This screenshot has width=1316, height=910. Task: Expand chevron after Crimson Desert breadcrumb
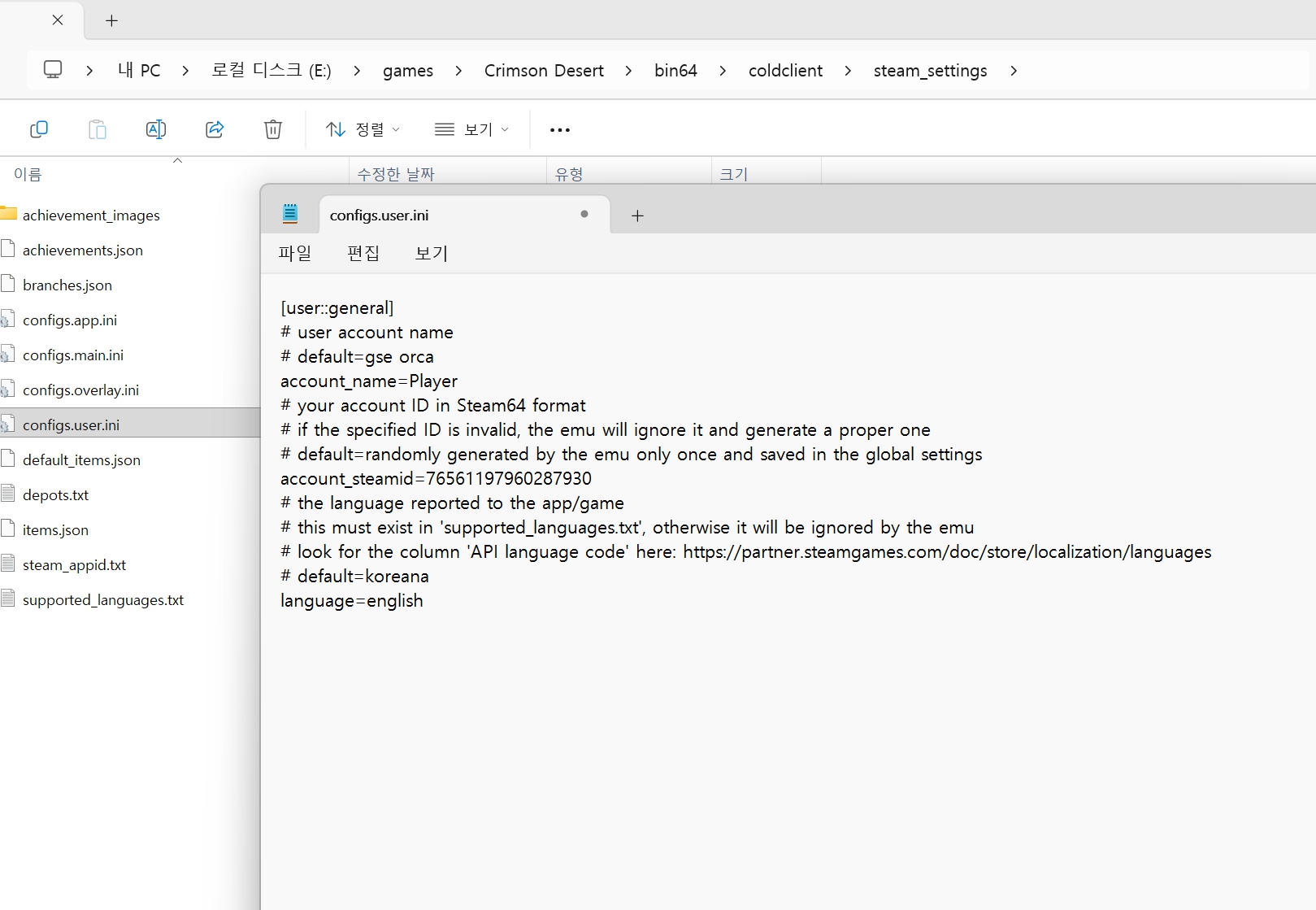628,71
